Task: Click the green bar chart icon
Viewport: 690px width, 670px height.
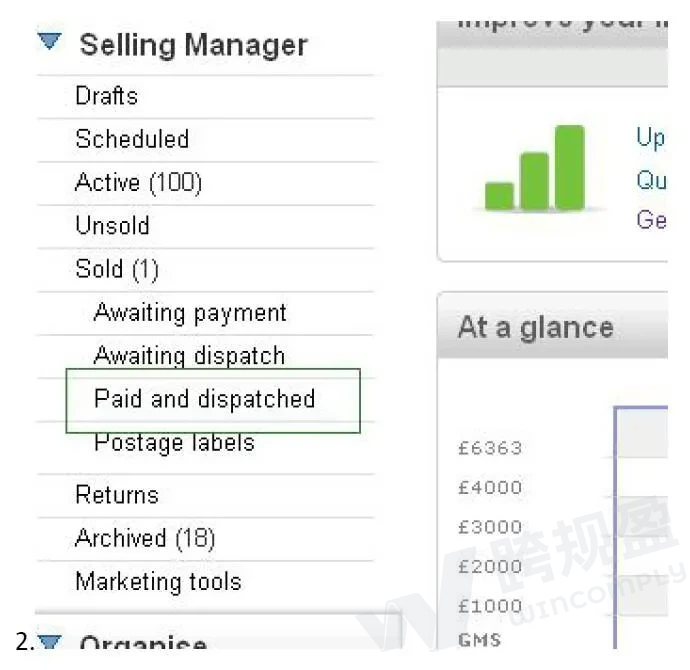Action: (x=534, y=169)
